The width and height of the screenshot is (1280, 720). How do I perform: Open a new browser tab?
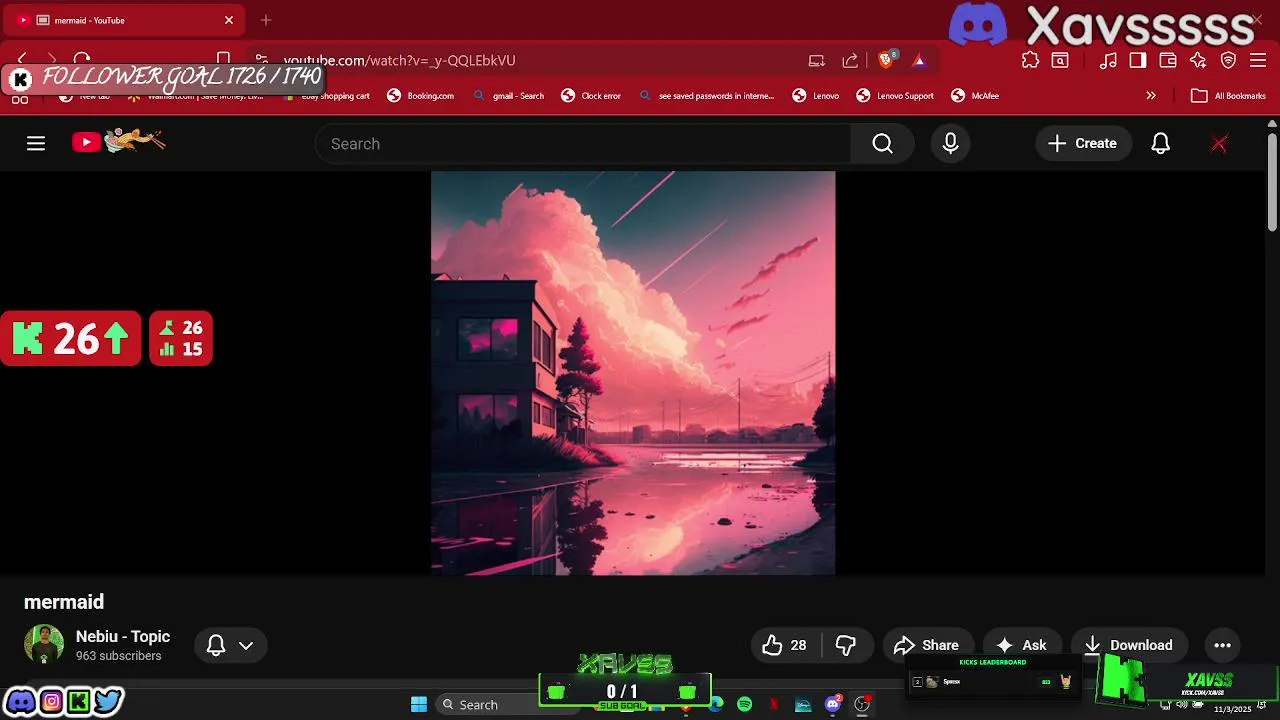point(265,20)
